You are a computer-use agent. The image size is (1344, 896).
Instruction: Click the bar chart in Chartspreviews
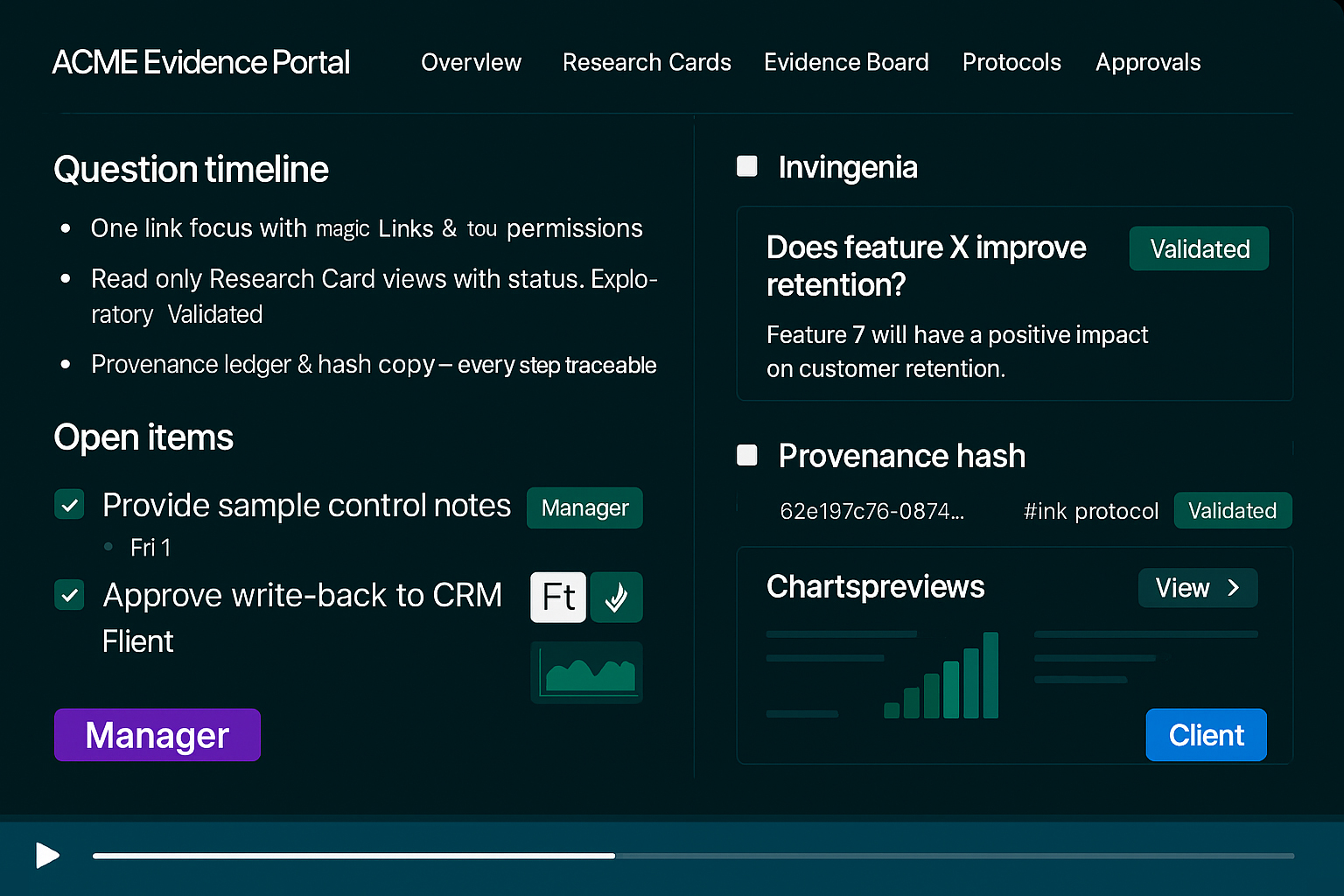[941, 676]
